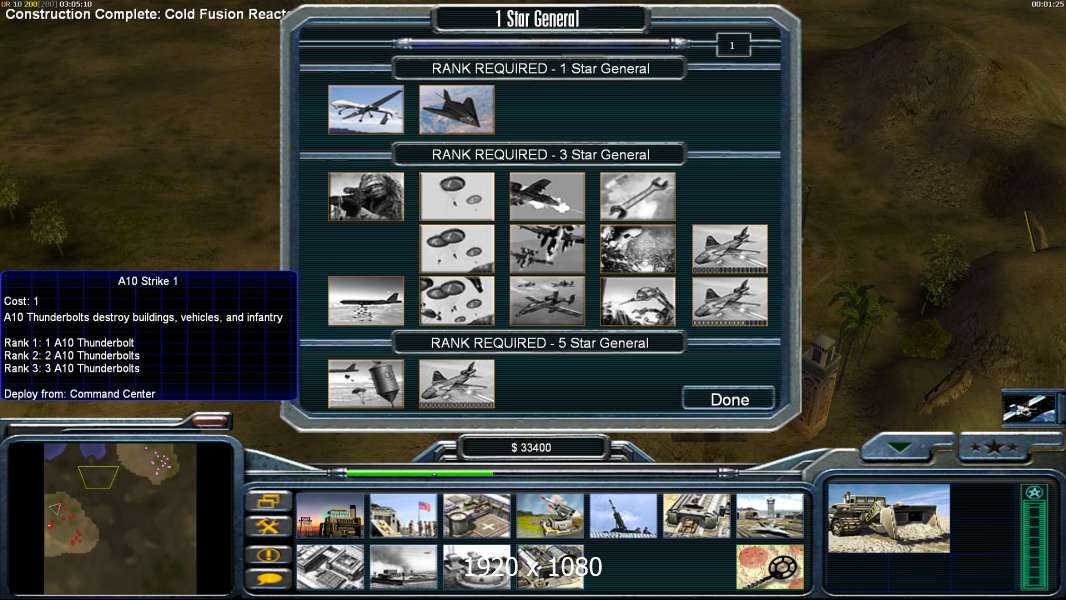This screenshot has width=1066, height=600.
Task: Click the rank number 1 box
Action: (x=733, y=46)
